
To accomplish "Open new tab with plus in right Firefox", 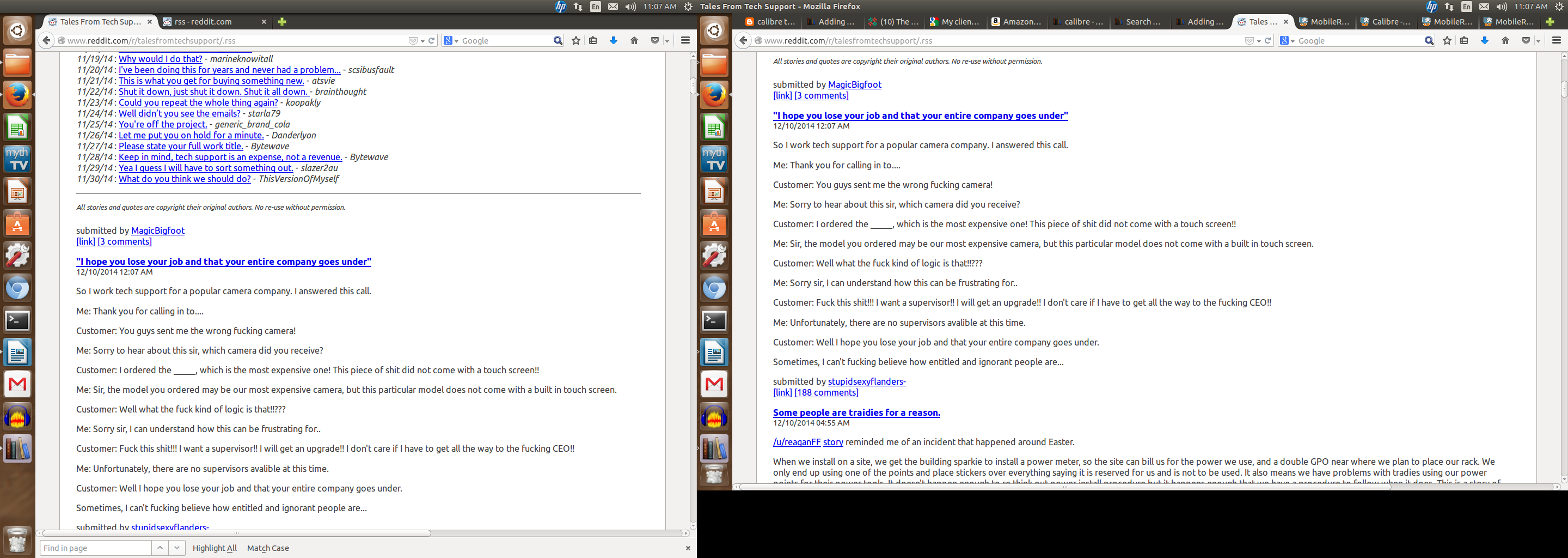I will pos(1549,21).
